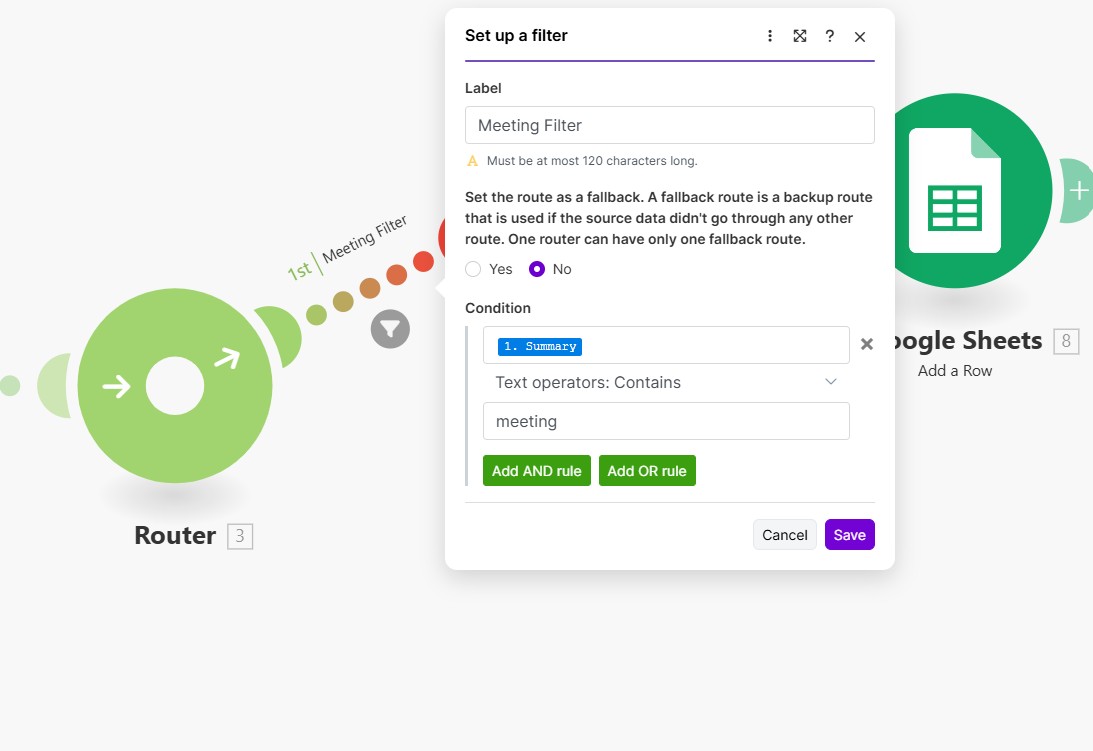Click the value field with 'meeting'
The image size is (1093, 751).
pyautogui.click(x=666, y=421)
